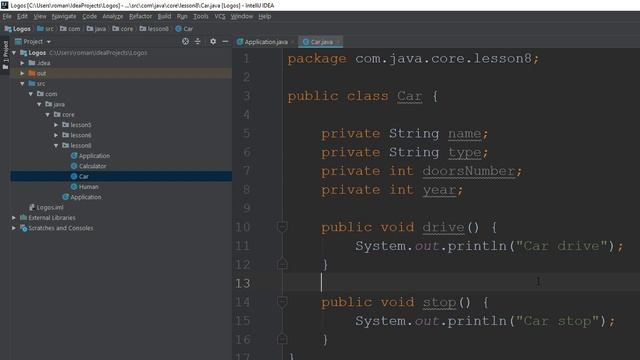Click fold end marker at line 12
This screenshot has height=360, width=640.
pos(282,264)
